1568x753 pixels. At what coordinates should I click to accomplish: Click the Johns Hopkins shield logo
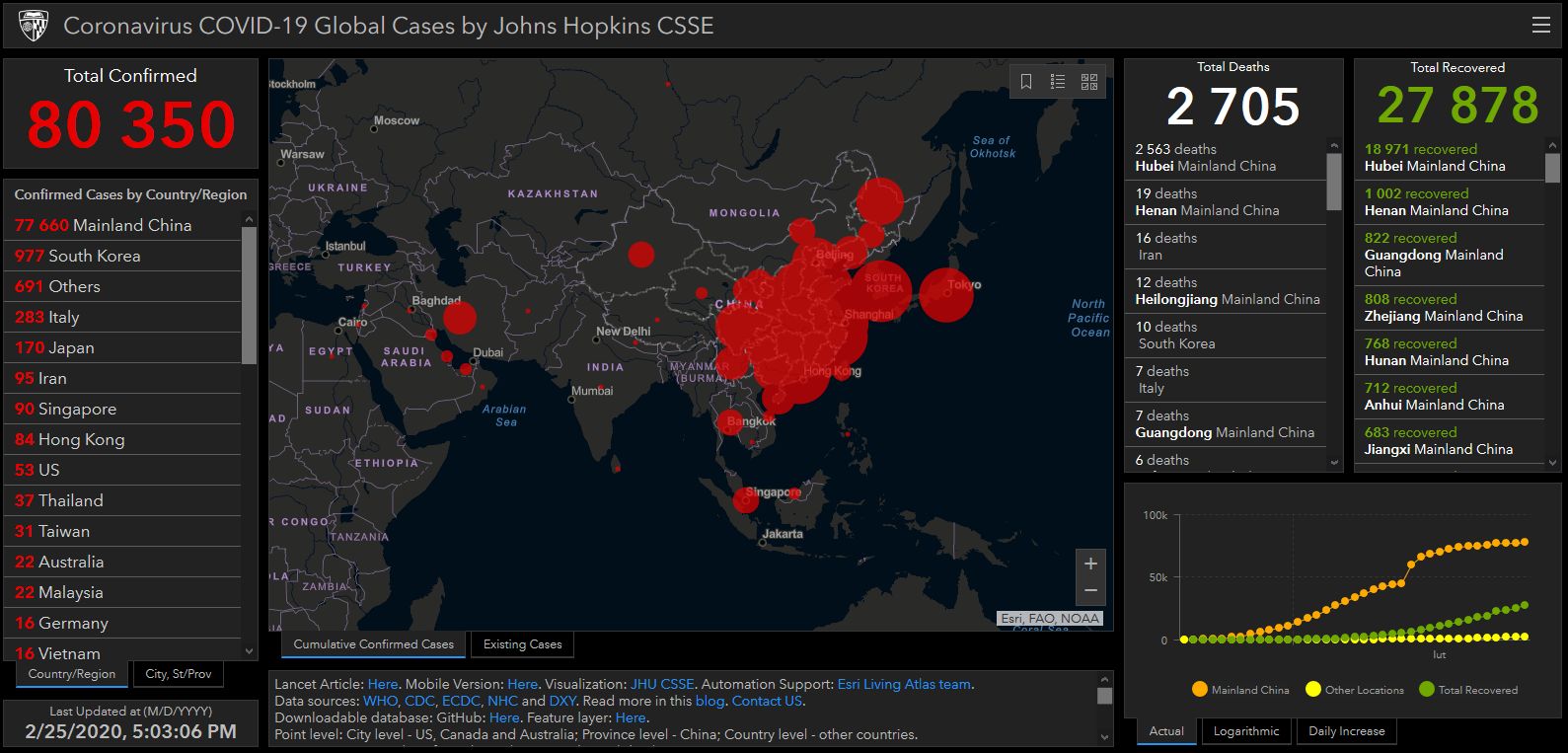[33, 26]
